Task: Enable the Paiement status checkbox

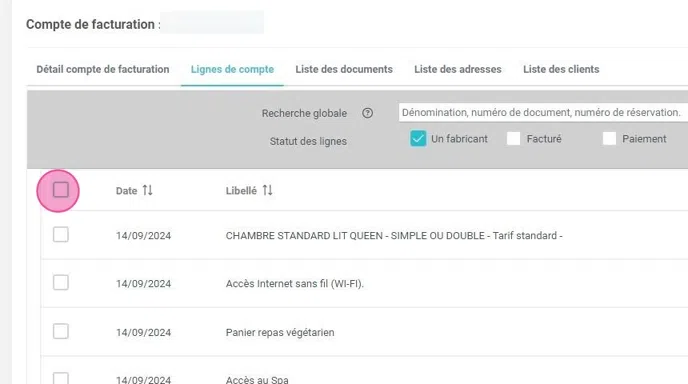Action: (609, 139)
